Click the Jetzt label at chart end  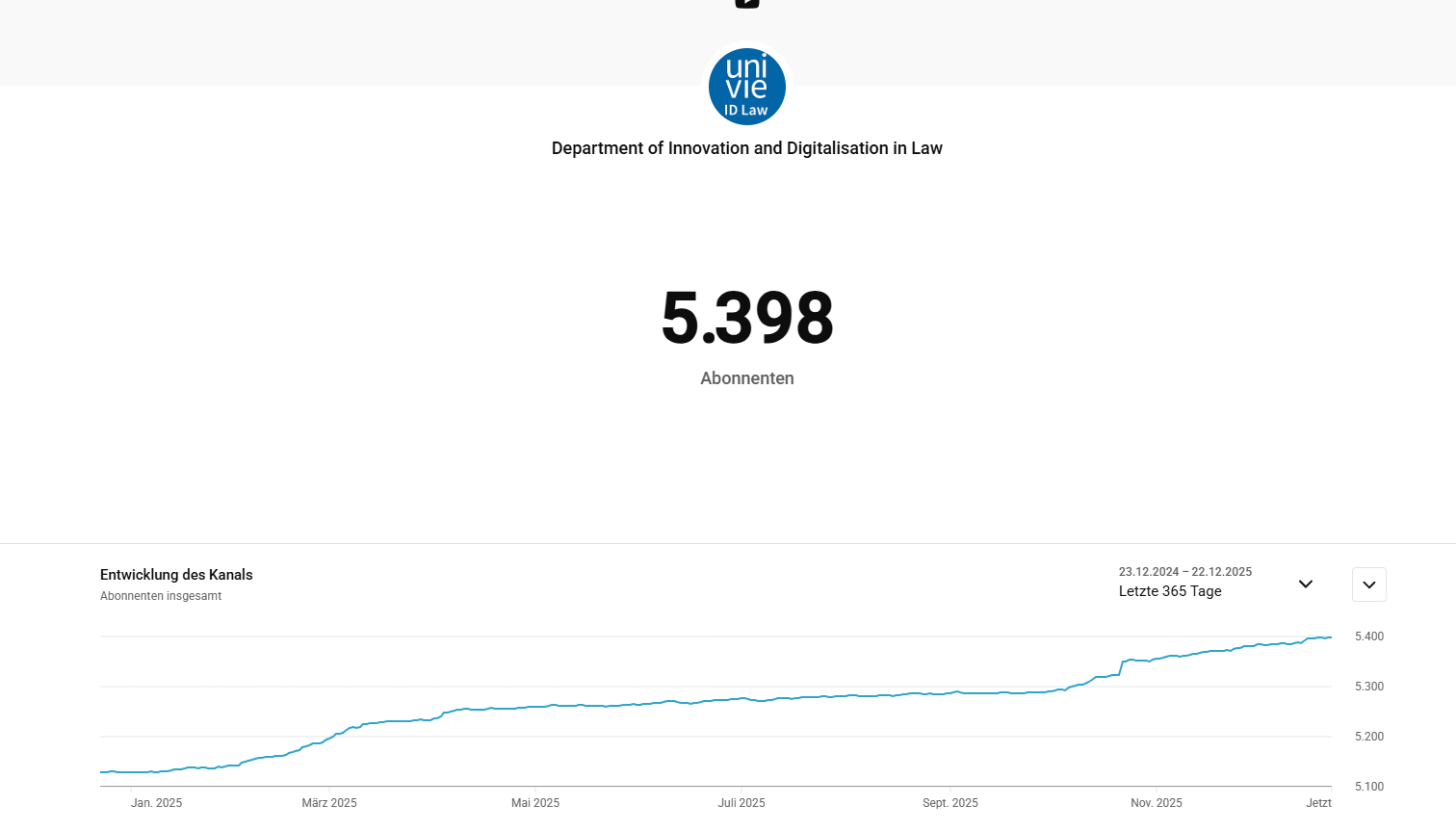[1318, 803]
